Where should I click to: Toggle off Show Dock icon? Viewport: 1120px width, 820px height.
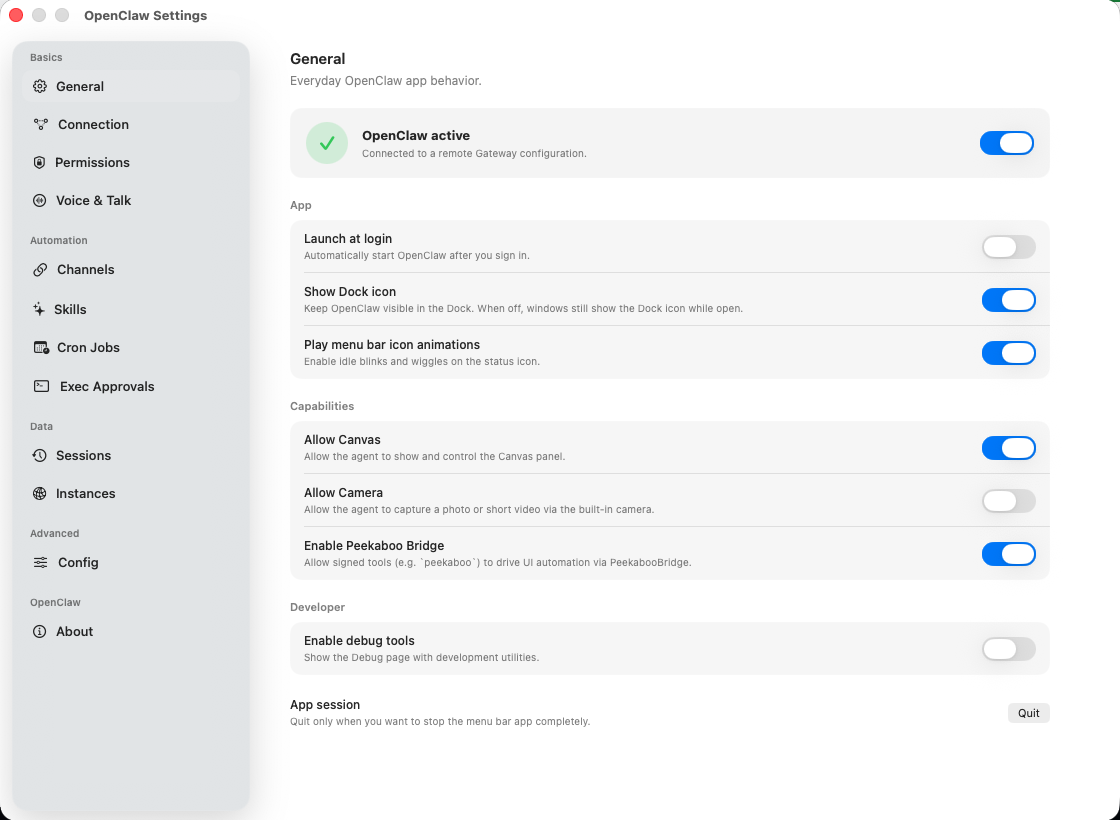[x=1009, y=300]
